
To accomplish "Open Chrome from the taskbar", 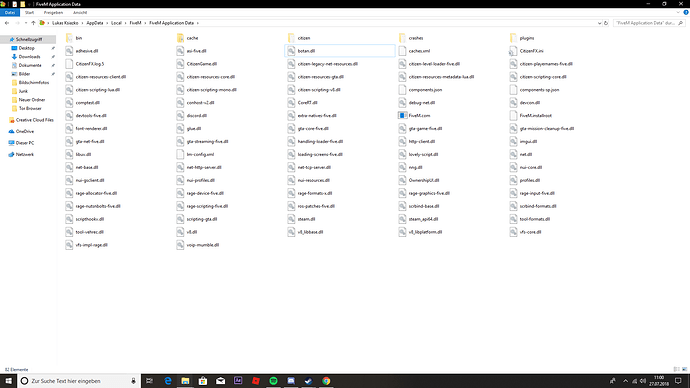I will click(326, 381).
